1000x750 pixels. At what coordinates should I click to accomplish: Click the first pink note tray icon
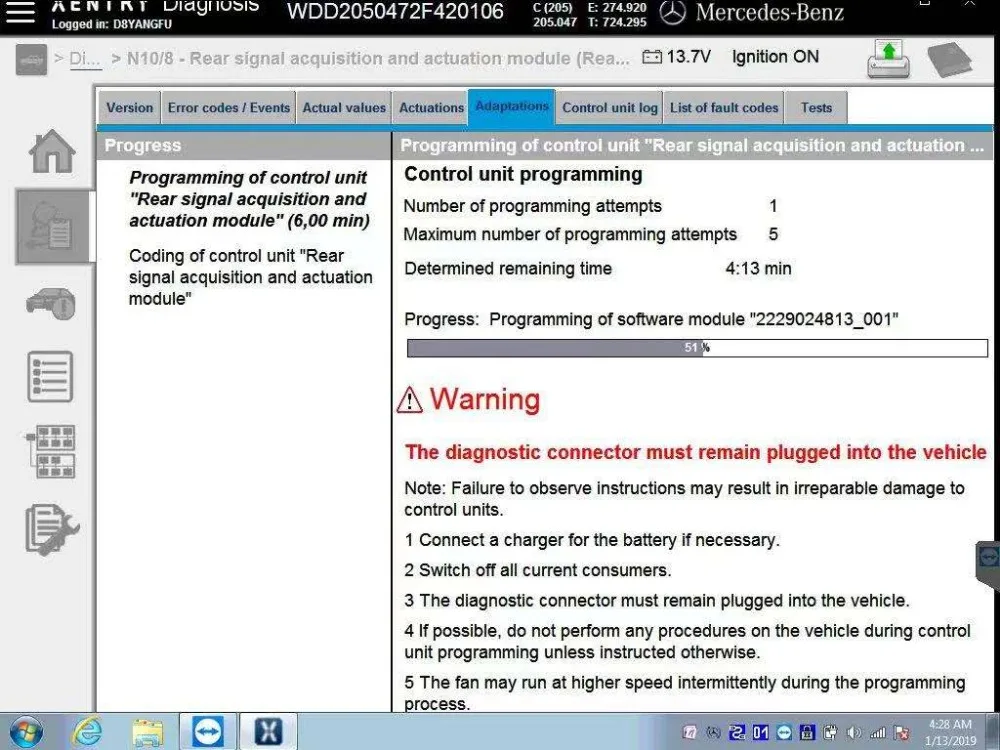click(x=689, y=733)
